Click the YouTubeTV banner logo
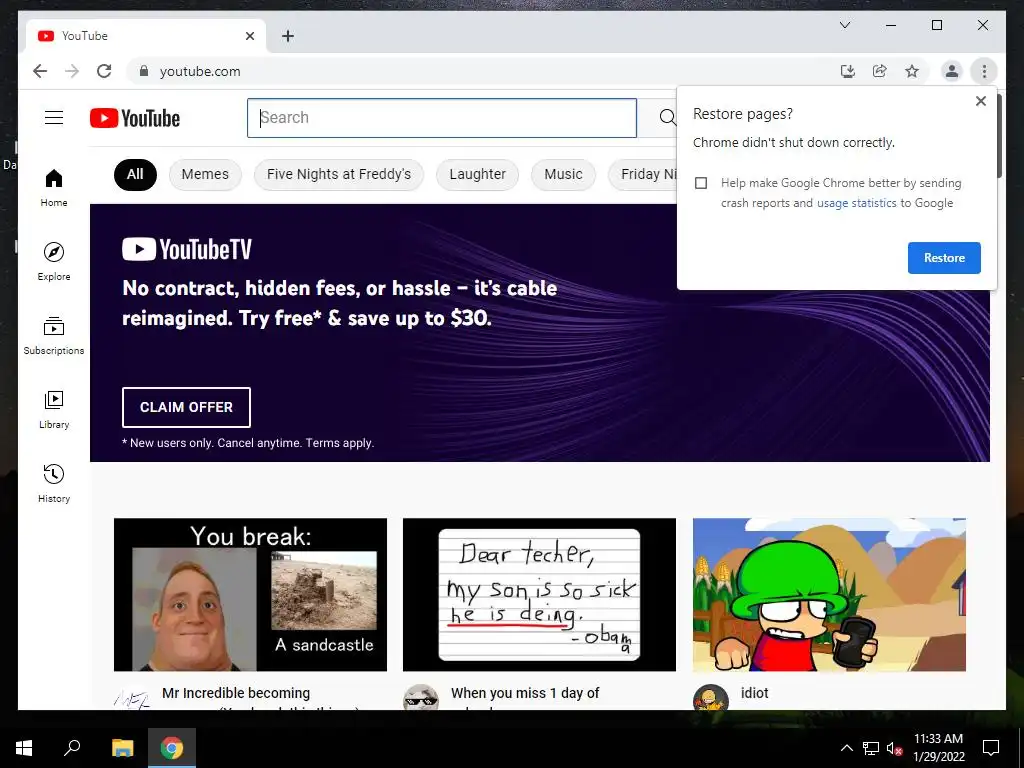The width and height of the screenshot is (1024, 768). click(186, 249)
